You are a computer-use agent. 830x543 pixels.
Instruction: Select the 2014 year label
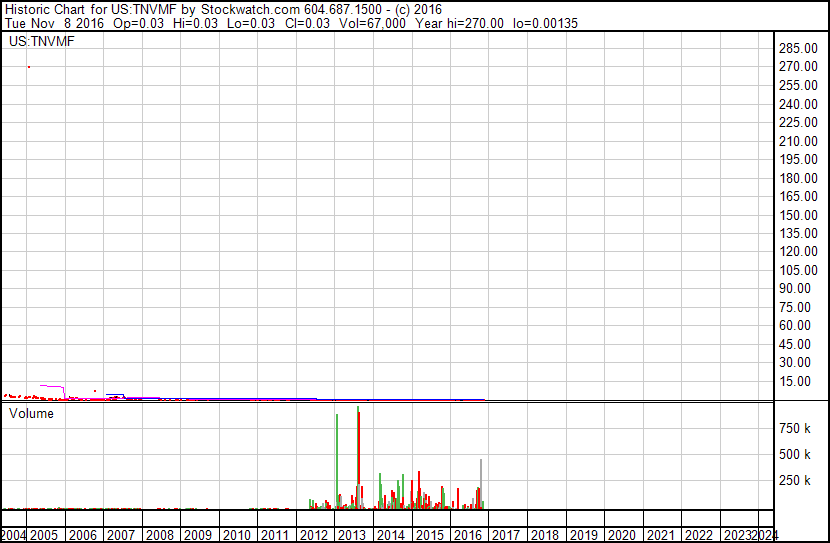391,535
